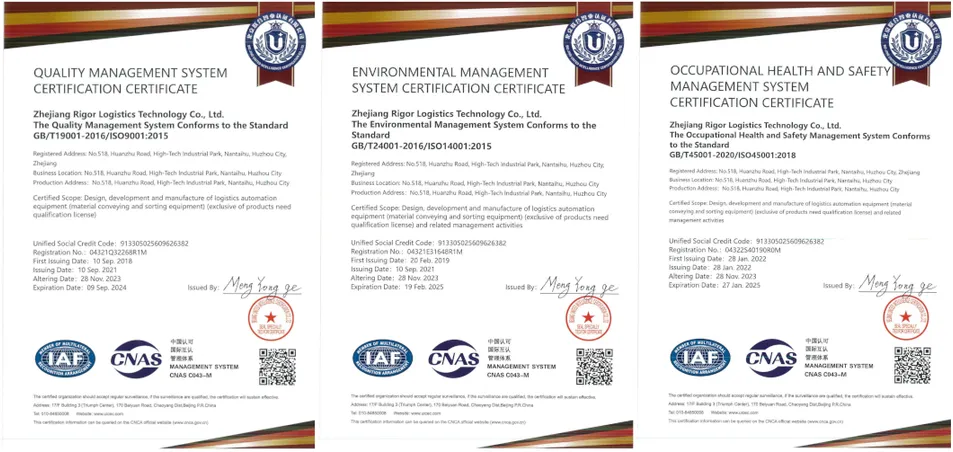Click the IAF logo on the Quality certificate
The height and width of the screenshot is (452, 953).
coord(65,357)
